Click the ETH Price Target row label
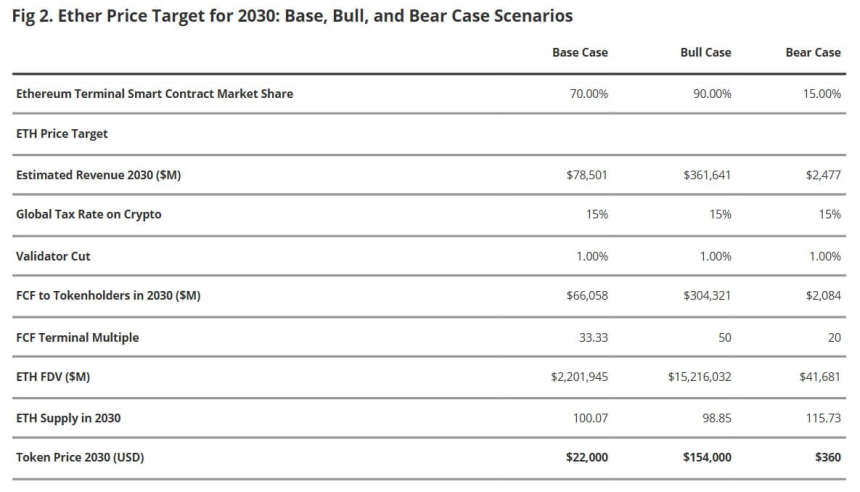 coord(62,133)
